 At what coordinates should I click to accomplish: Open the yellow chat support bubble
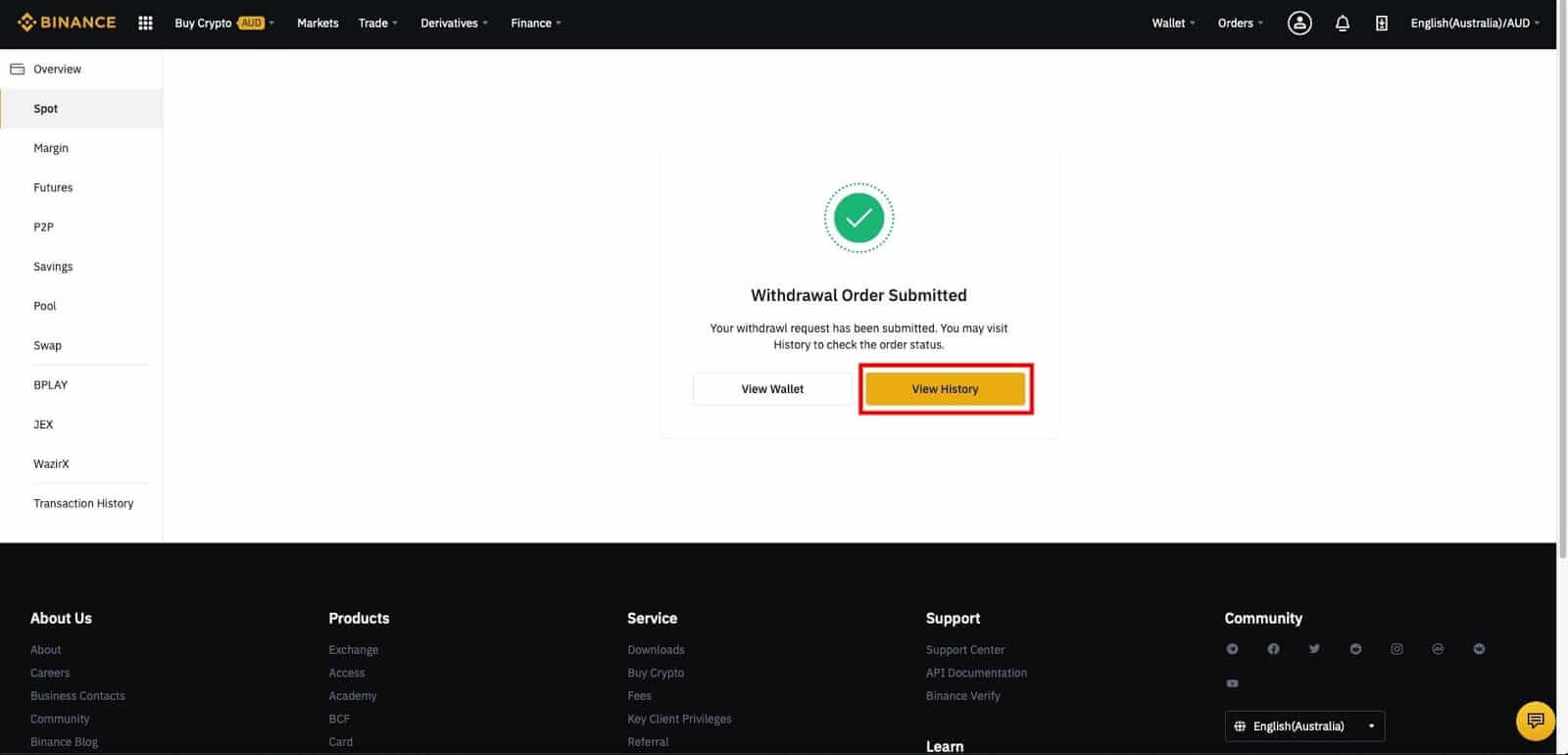pos(1535,721)
